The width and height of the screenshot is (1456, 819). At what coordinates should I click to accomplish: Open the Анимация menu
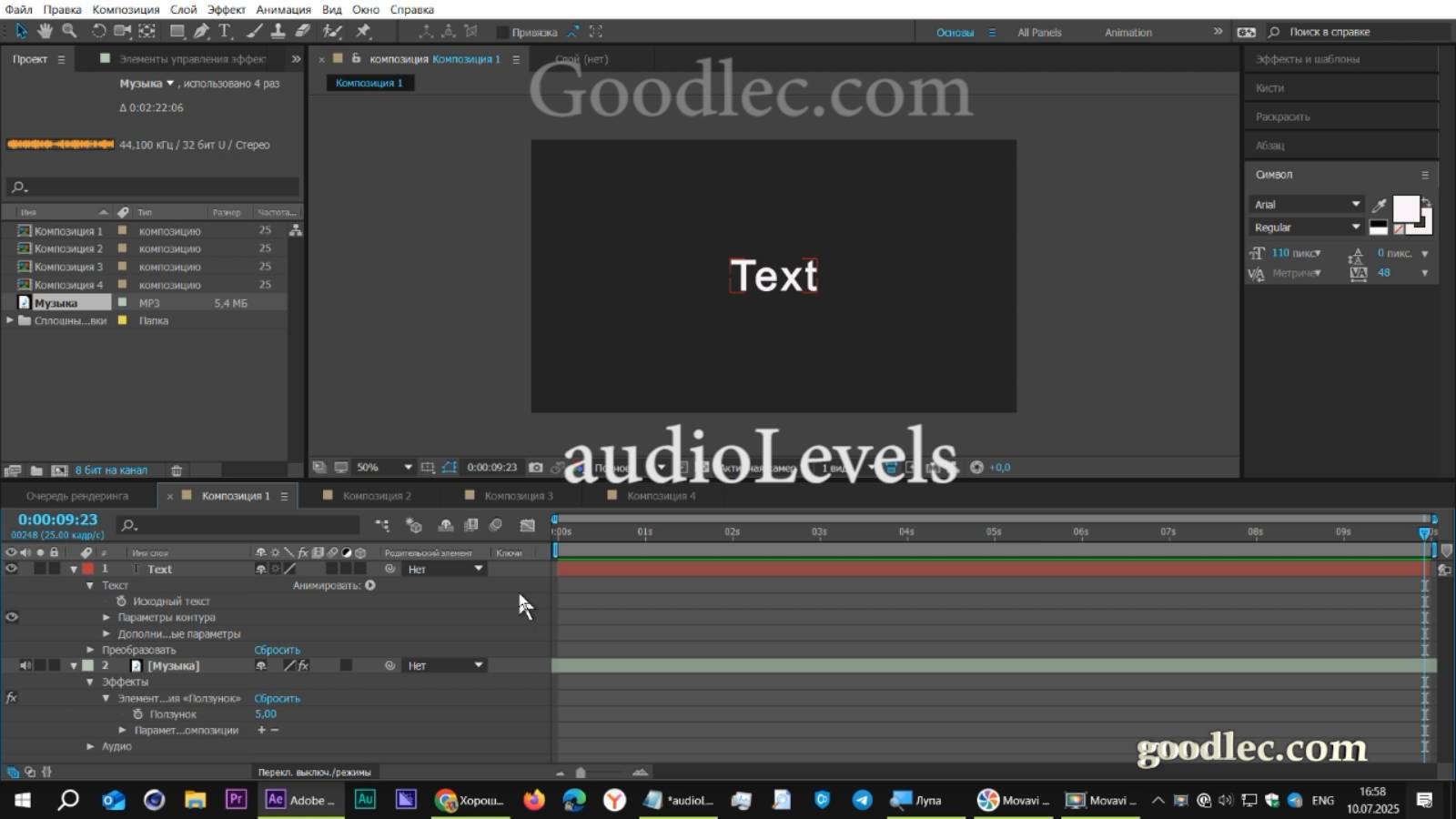click(282, 9)
